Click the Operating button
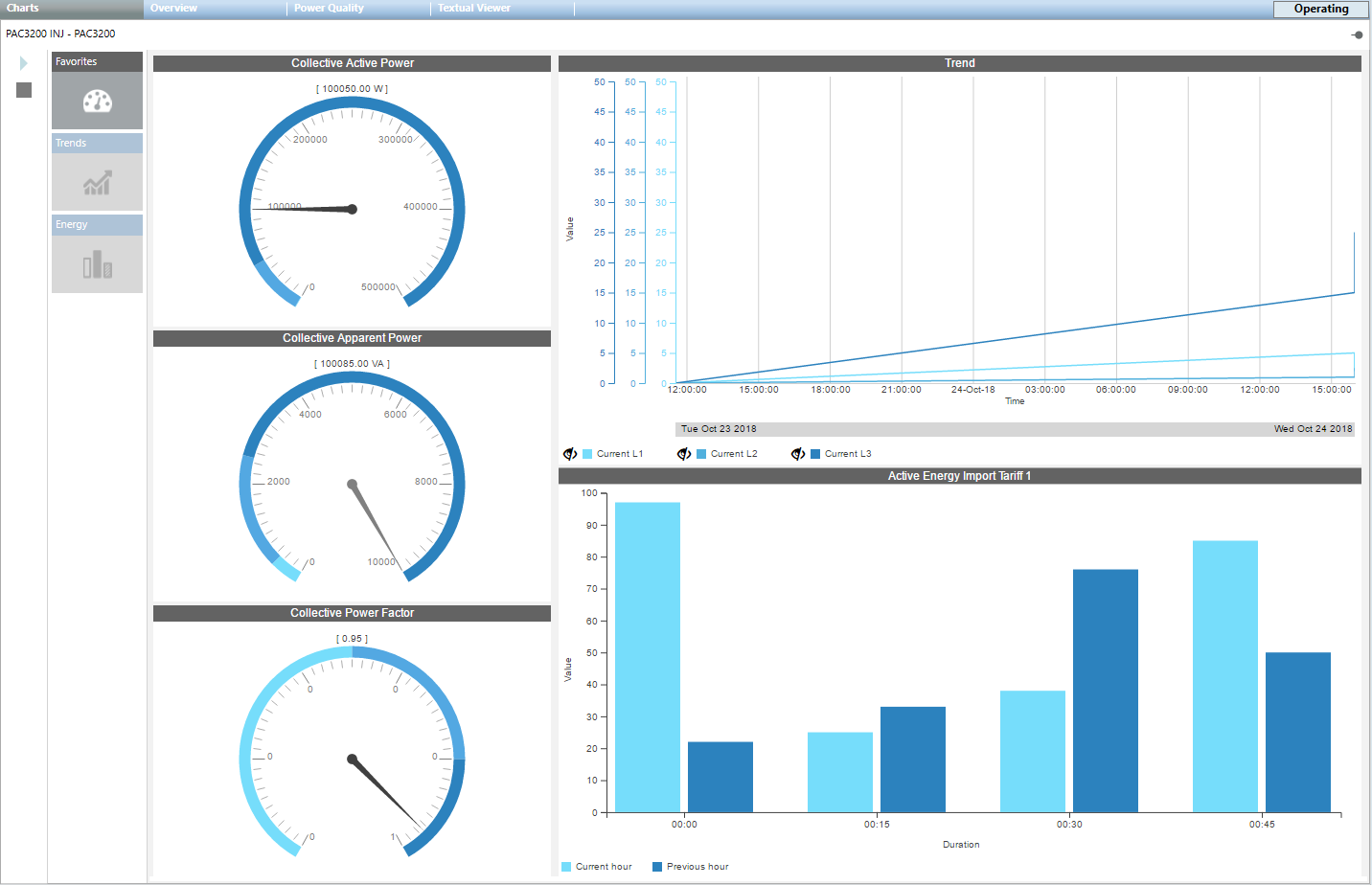Viewport: 1372px width, 885px height. pos(1320,9)
